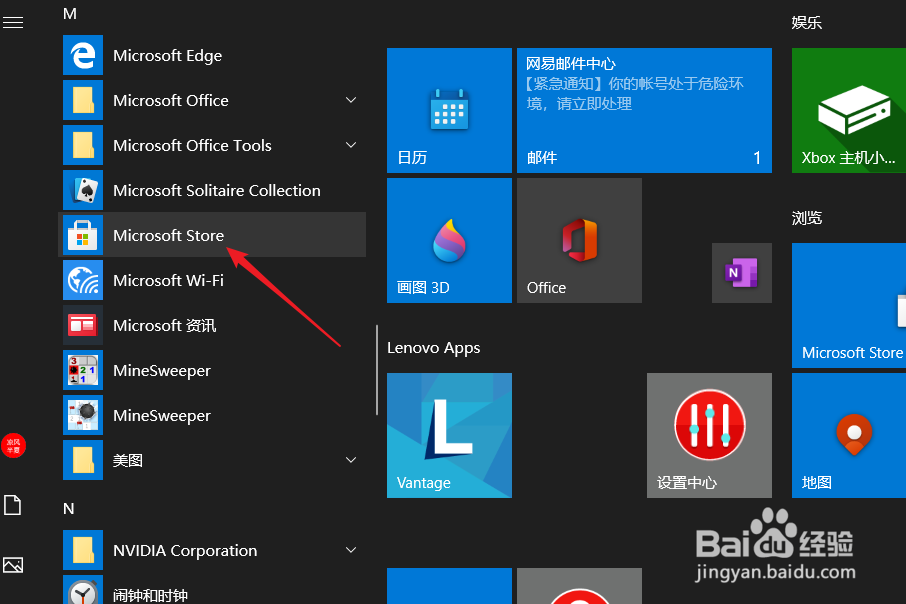This screenshot has height=604, width=906.
Task: Click the app list scrollbar thumb
Action: pyautogui.click(x=377, y=370)
